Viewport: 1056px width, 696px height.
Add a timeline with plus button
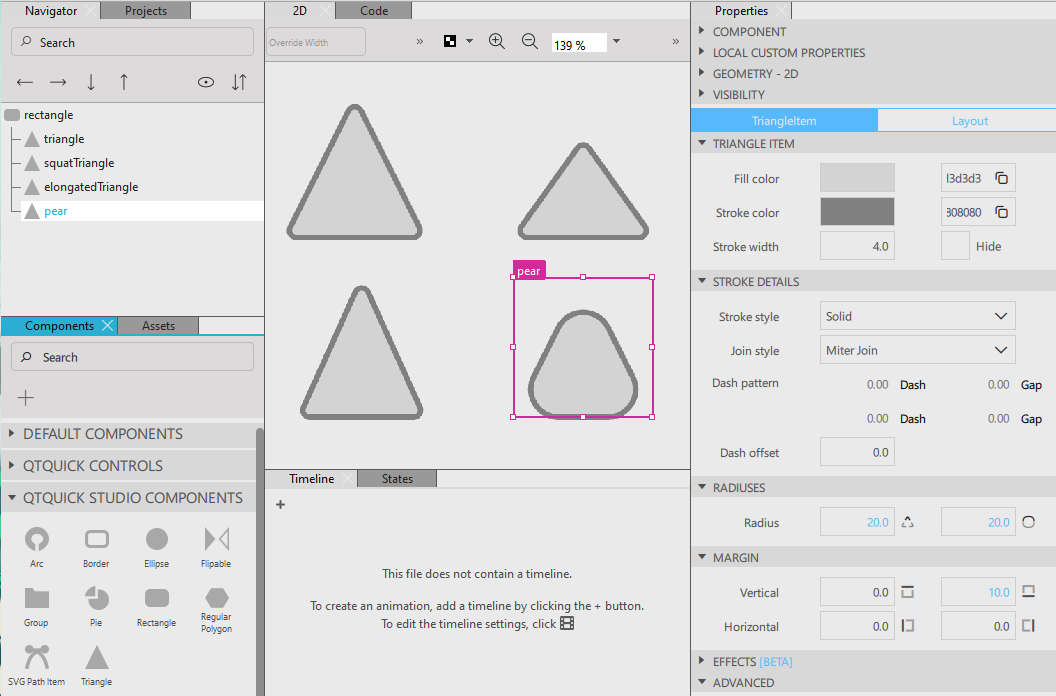click(x=281, y=505)
